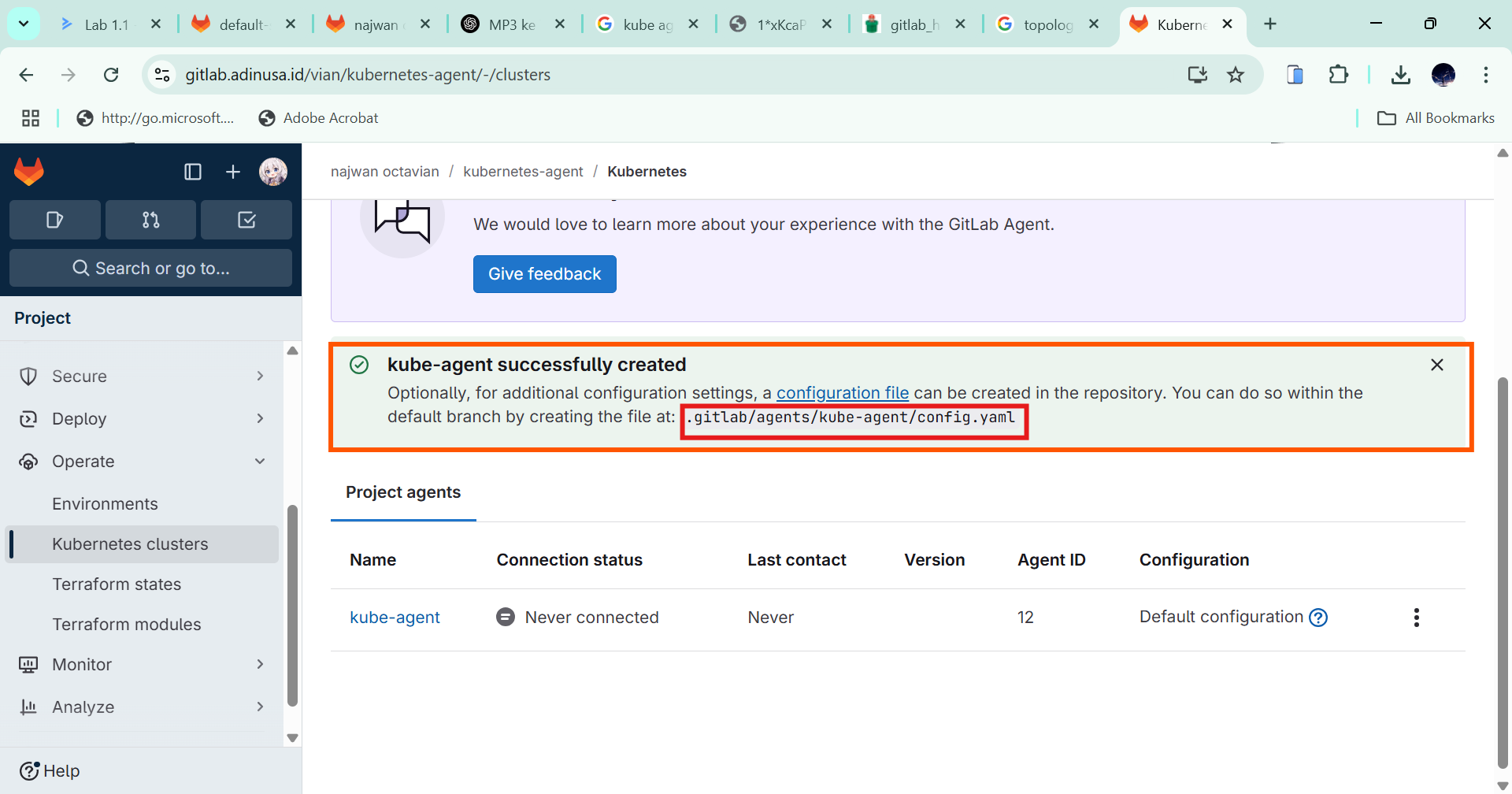
Task: Switch to the 1*xKcaP tab
Action: click(x=780, y=24)
